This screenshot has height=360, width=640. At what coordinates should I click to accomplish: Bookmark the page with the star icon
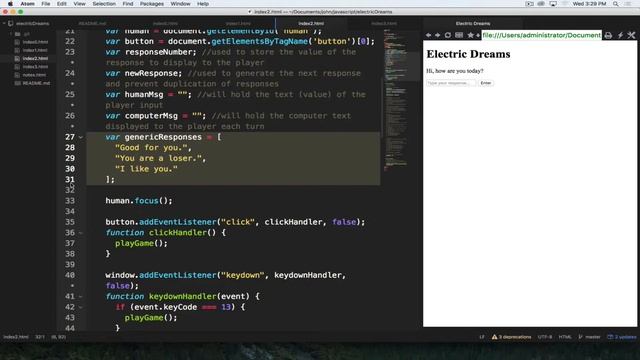[471, 36]
